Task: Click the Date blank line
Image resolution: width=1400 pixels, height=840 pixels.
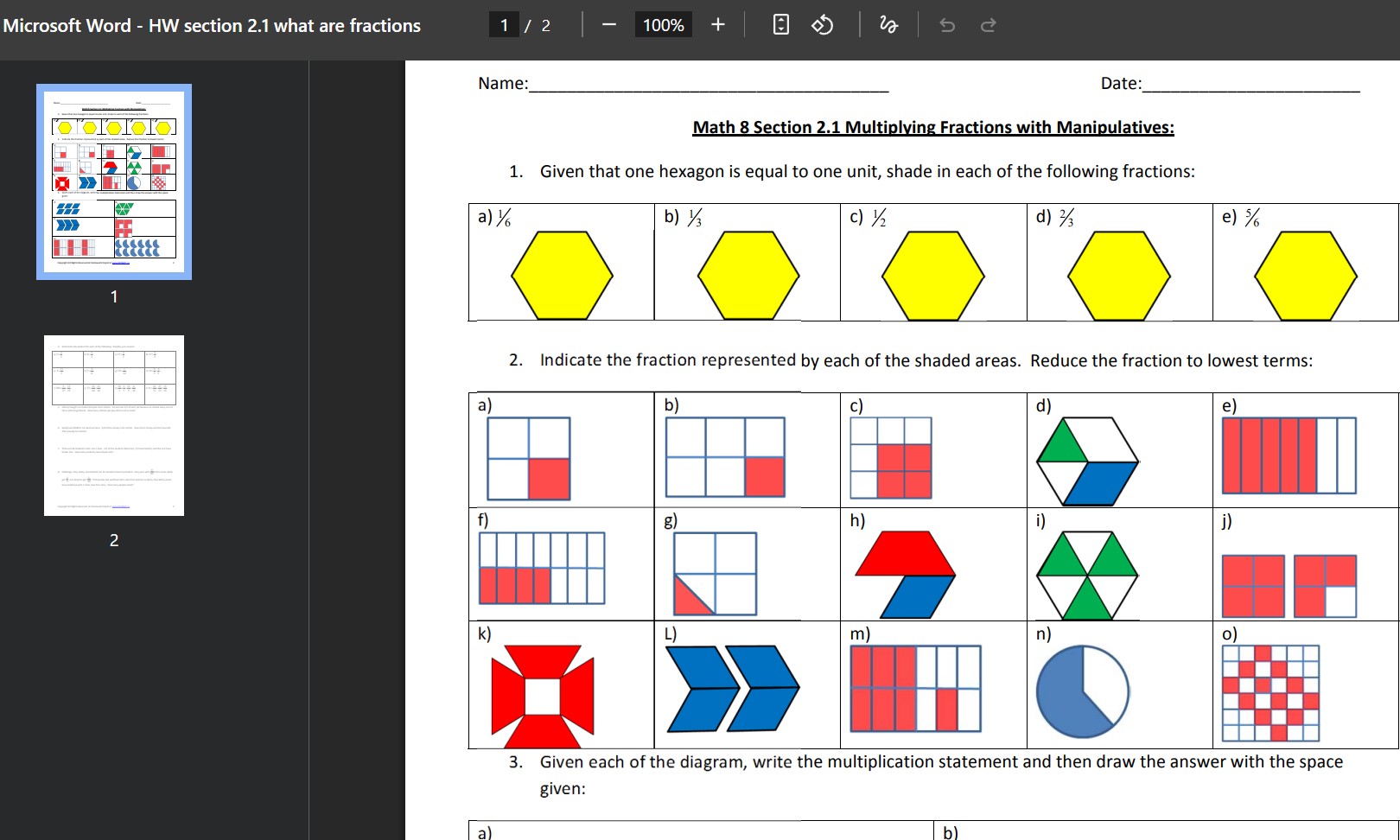Action: click(1250, 84)
